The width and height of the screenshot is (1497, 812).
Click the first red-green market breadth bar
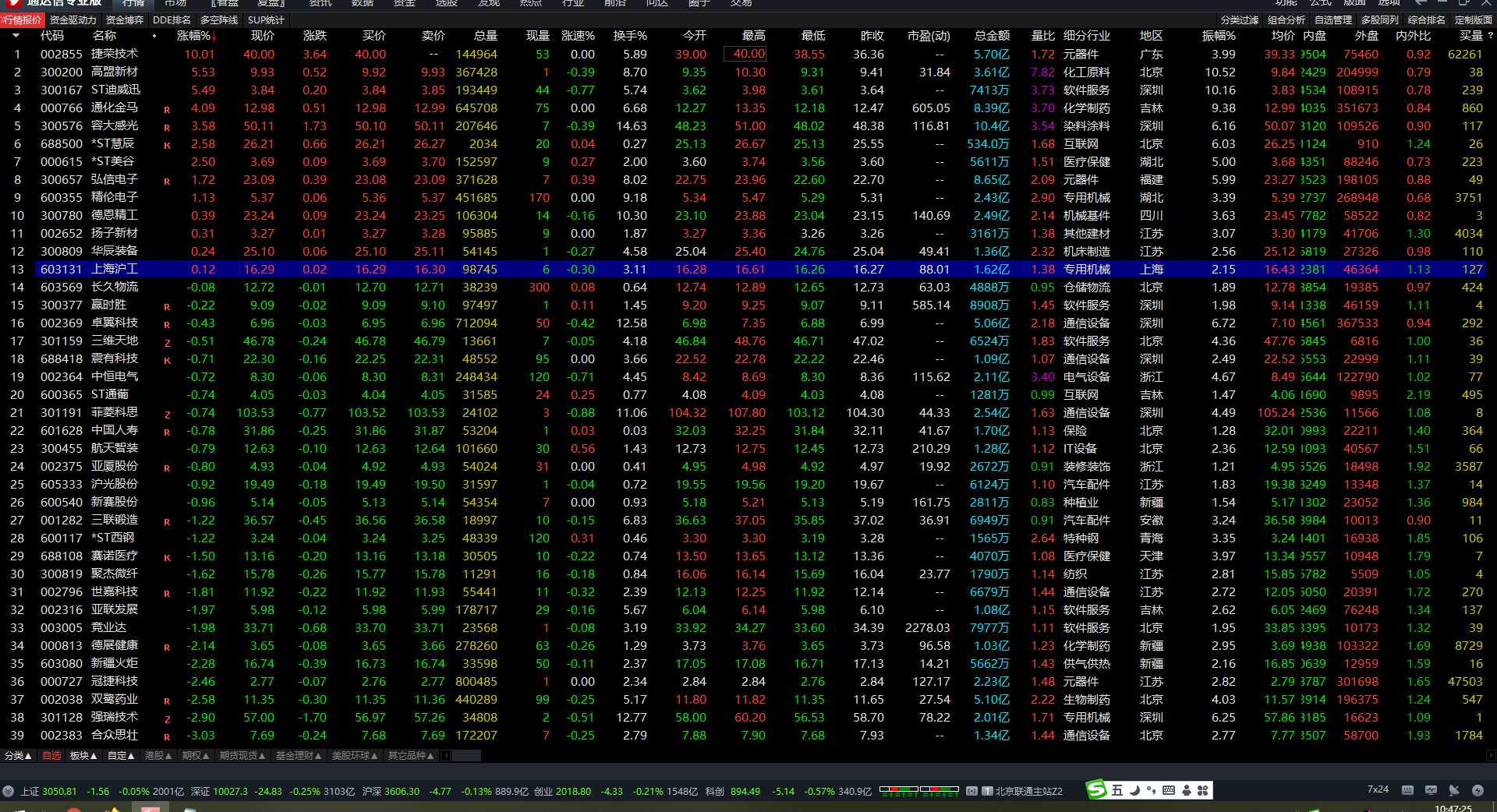pos(899,789)
